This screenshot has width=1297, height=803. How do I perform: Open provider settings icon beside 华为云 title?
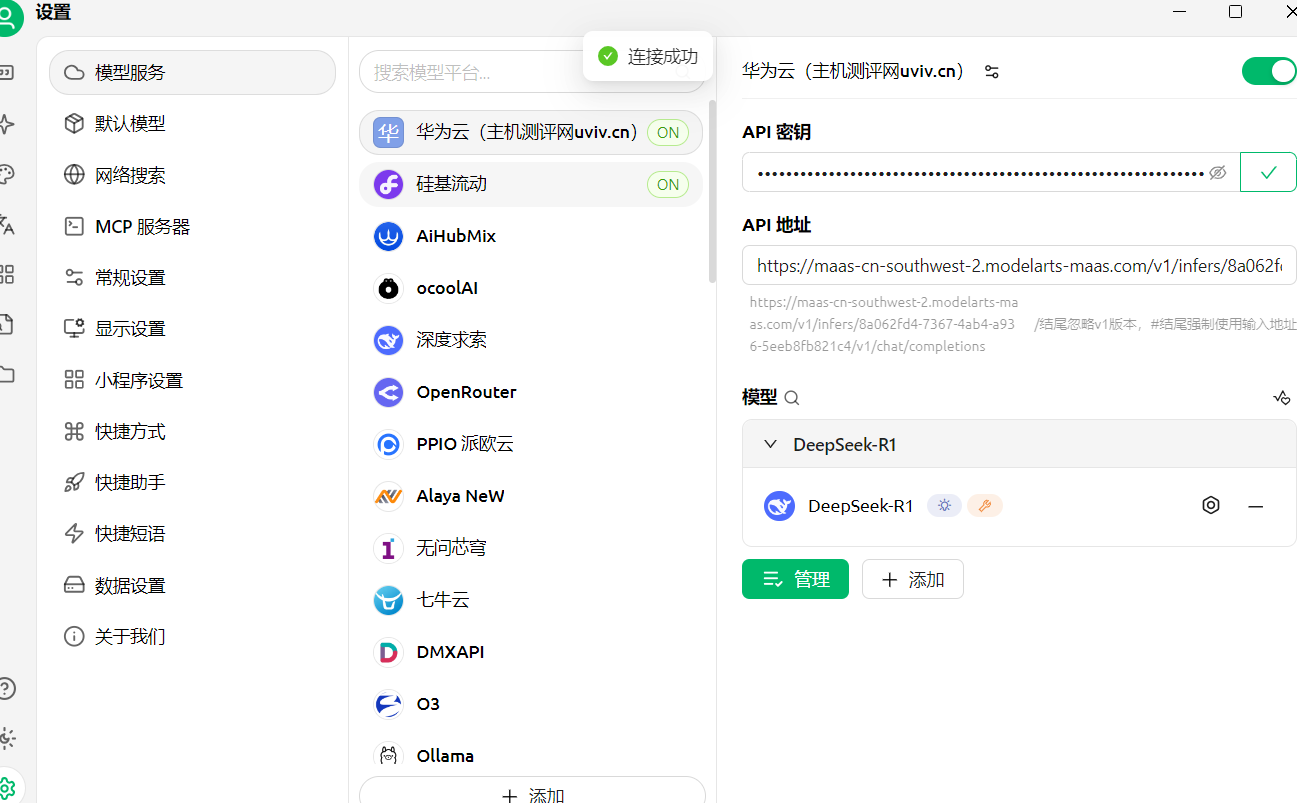coord(991,72)
